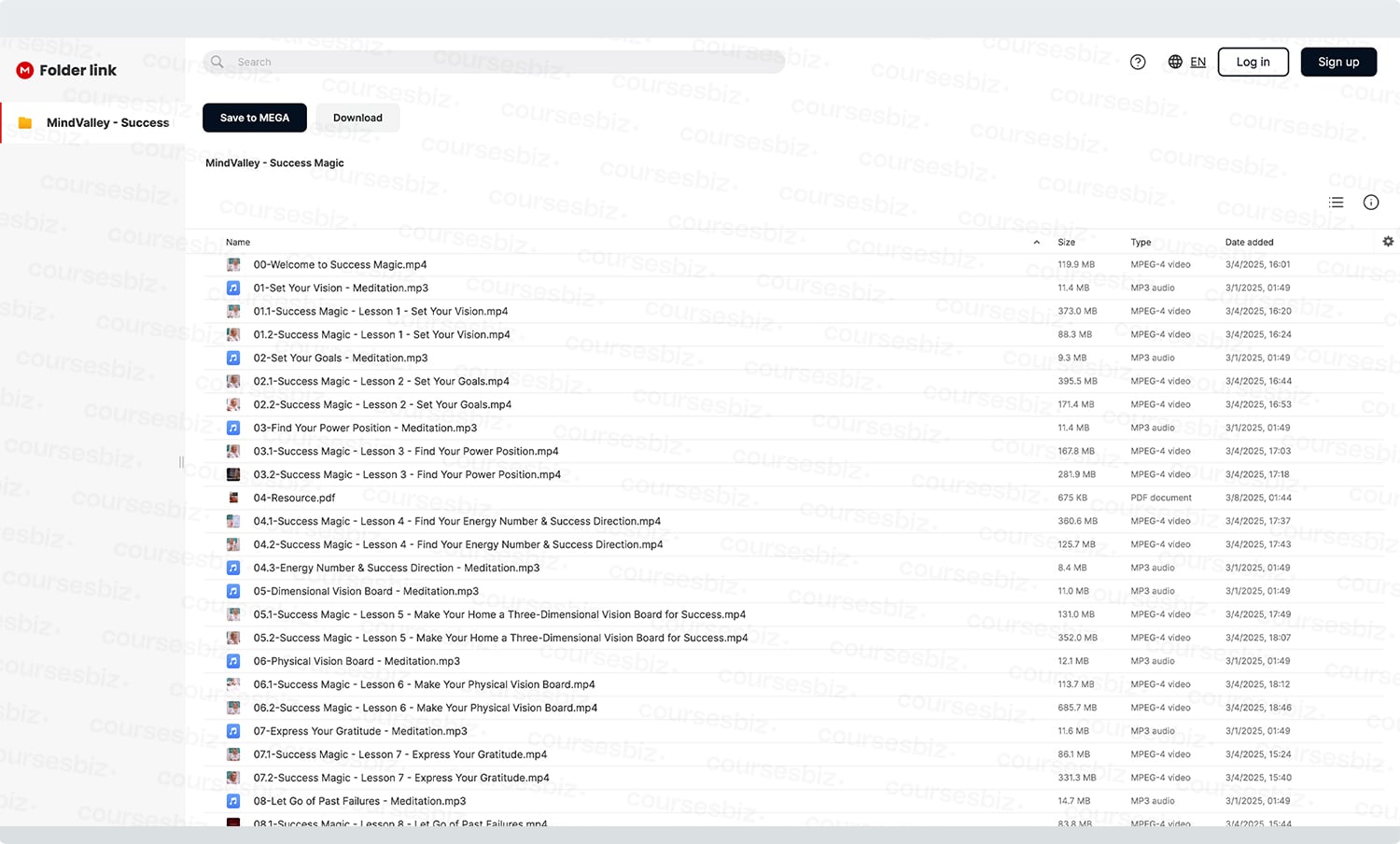
Task: Click audio icon of 07-Express Your Gratitude - Meditation.mp3
Action: (x=233, y=731)
